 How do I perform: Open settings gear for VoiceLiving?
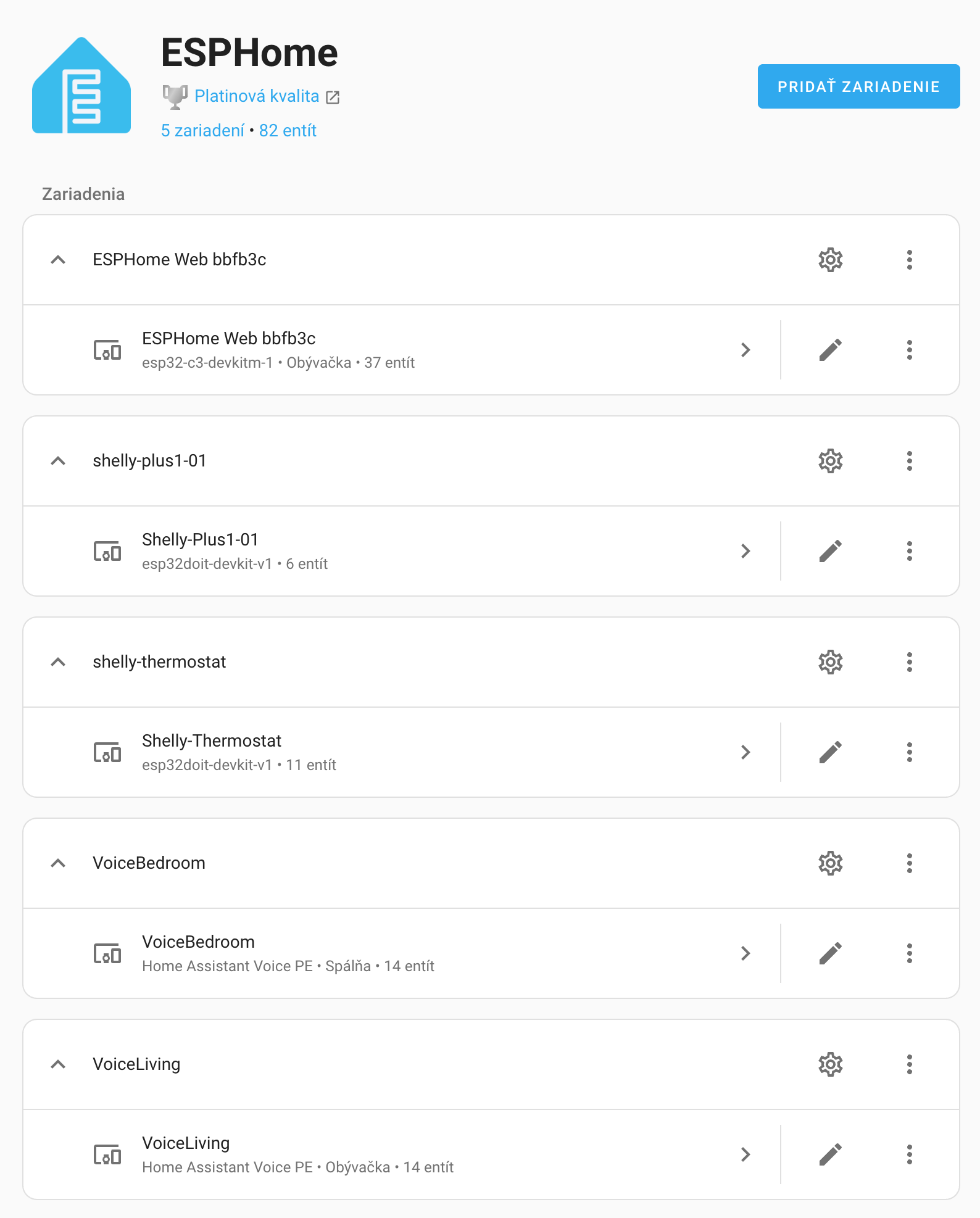831,1064
